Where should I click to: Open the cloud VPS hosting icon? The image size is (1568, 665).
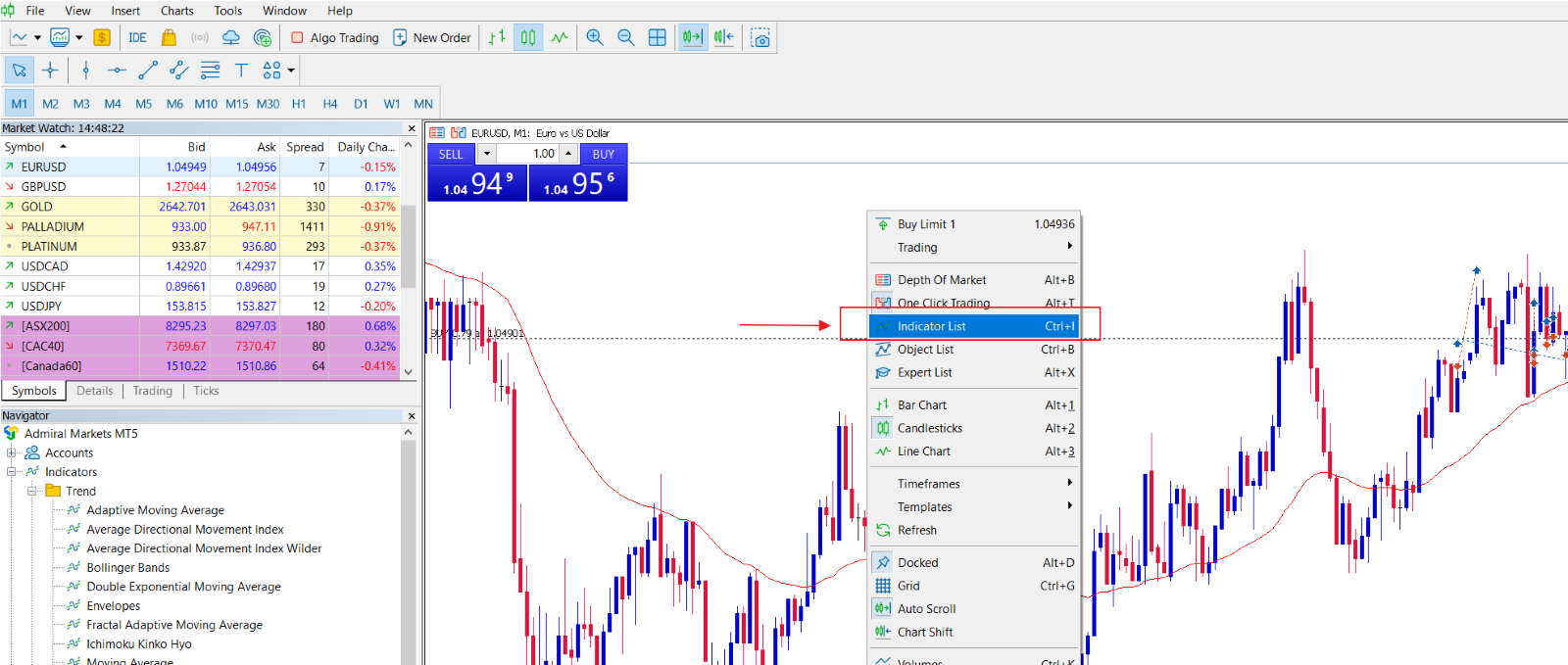(x=231, y=37)
